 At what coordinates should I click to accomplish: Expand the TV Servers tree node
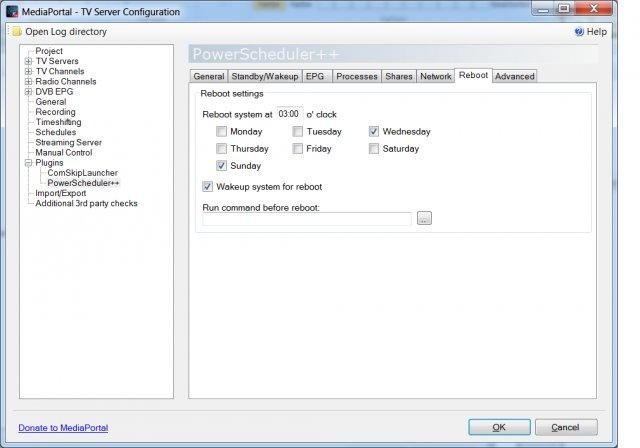pos(28,61)
